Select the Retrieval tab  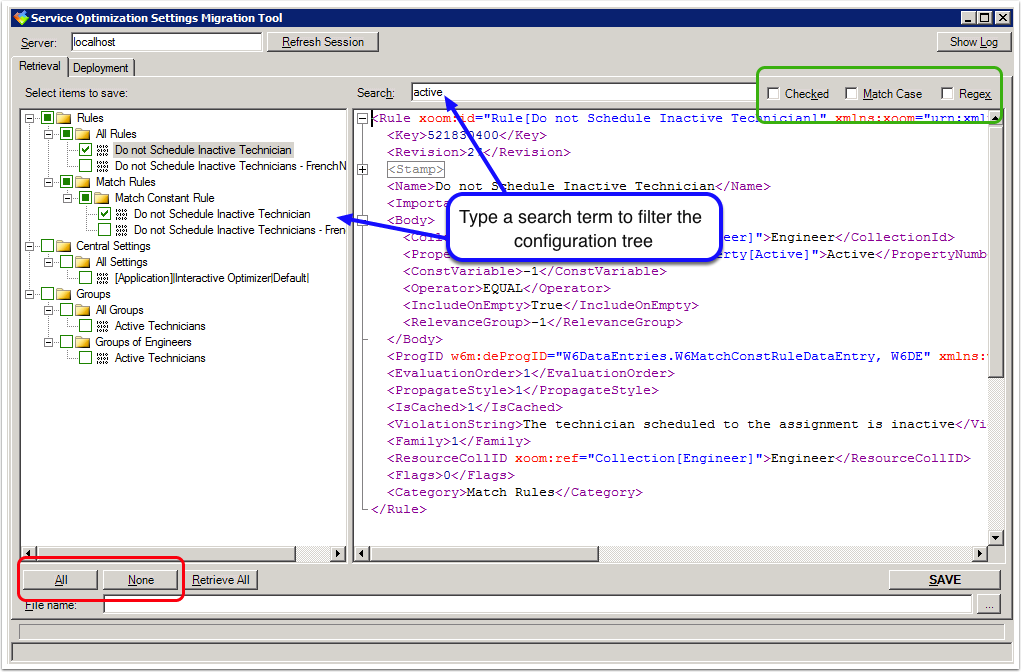(41, 67)
